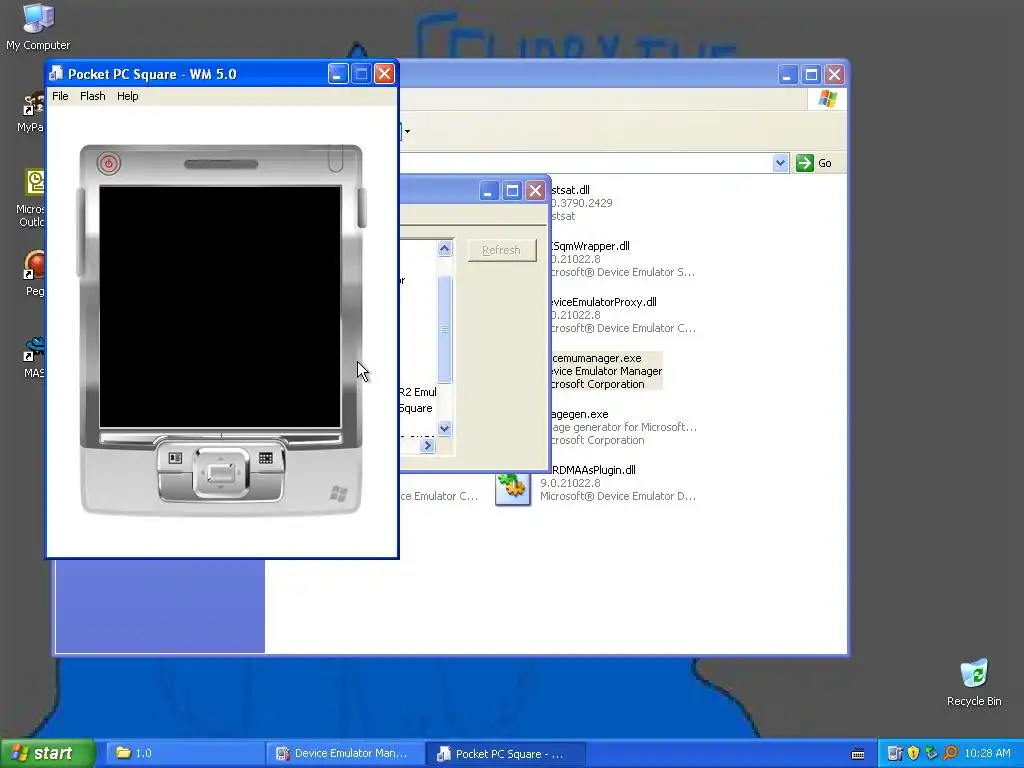Click the RDMAAsPlugin.dll file icon

[513, 488]
